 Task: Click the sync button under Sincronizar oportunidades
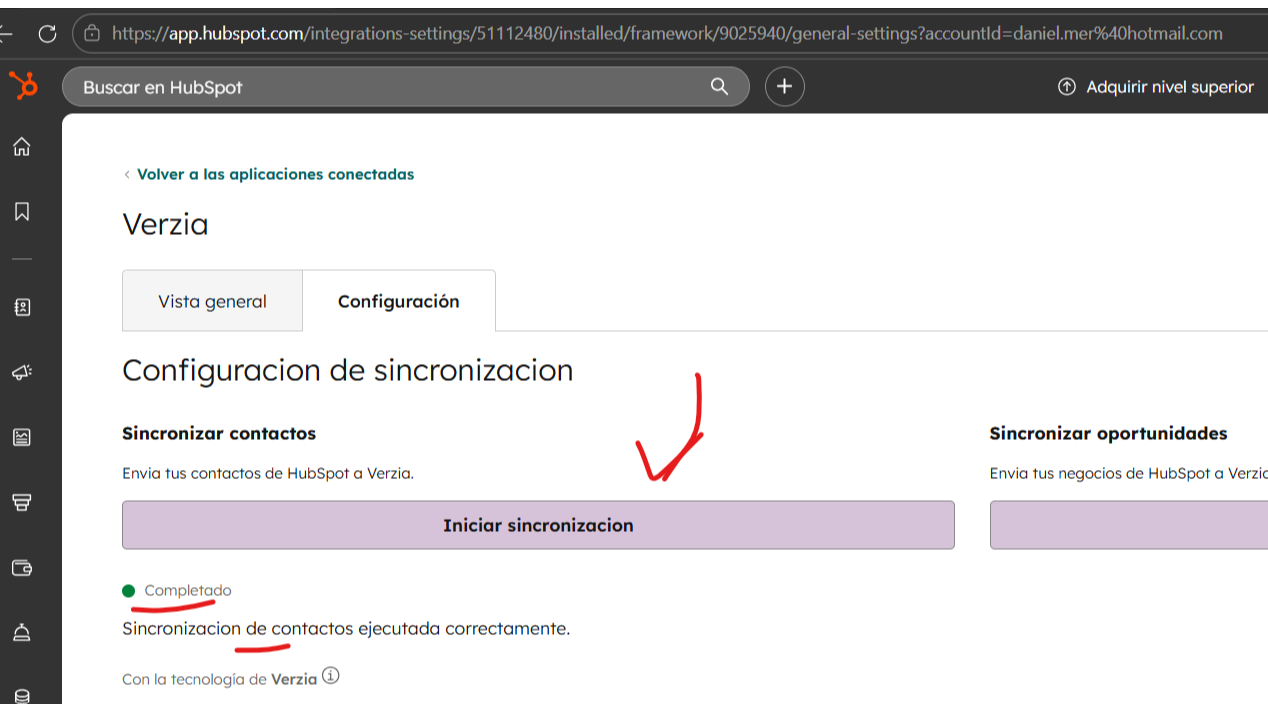(1129, 525)
